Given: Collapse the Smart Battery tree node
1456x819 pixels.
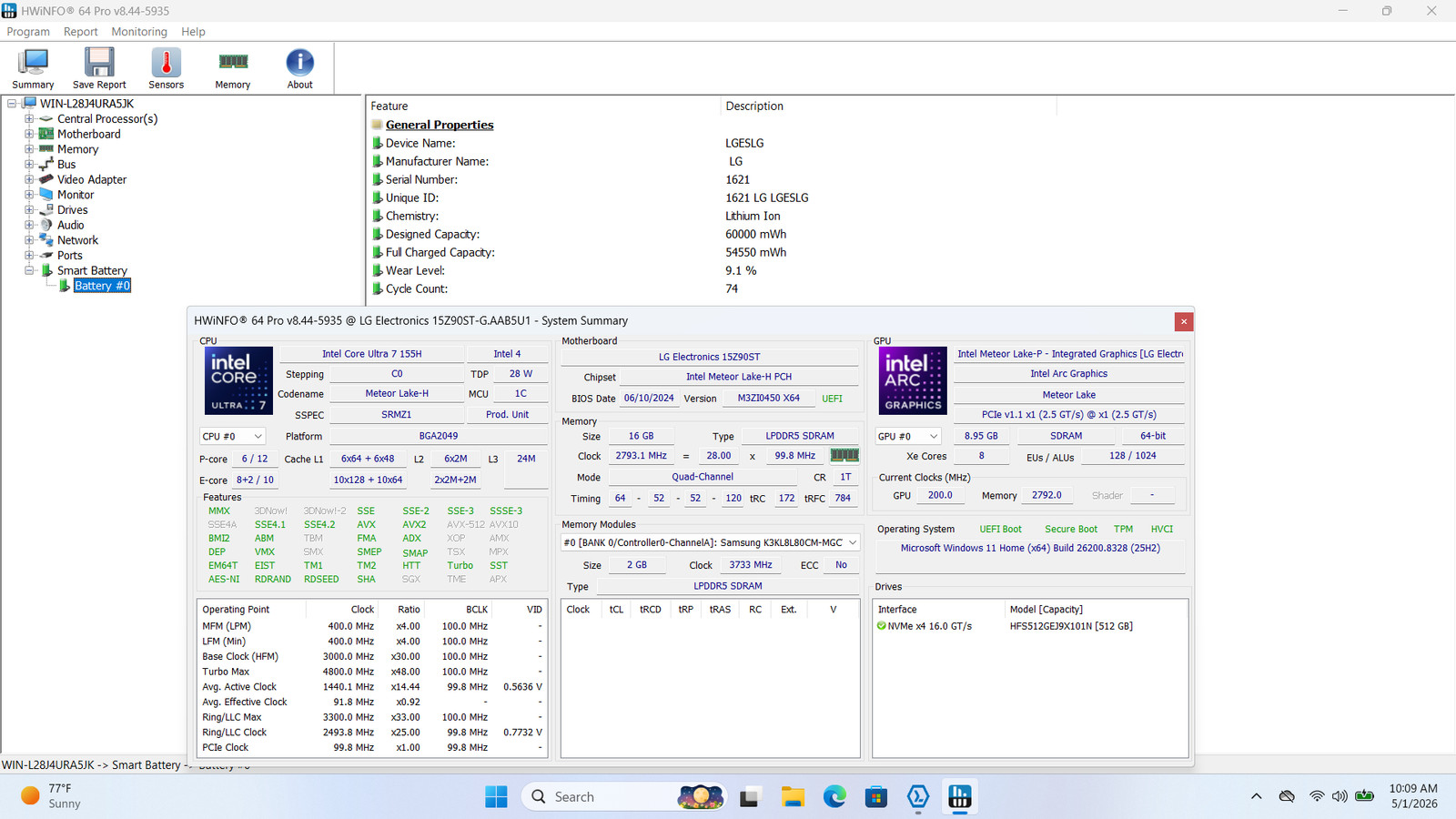Looking at the screenshot, I should pos(29,270).
